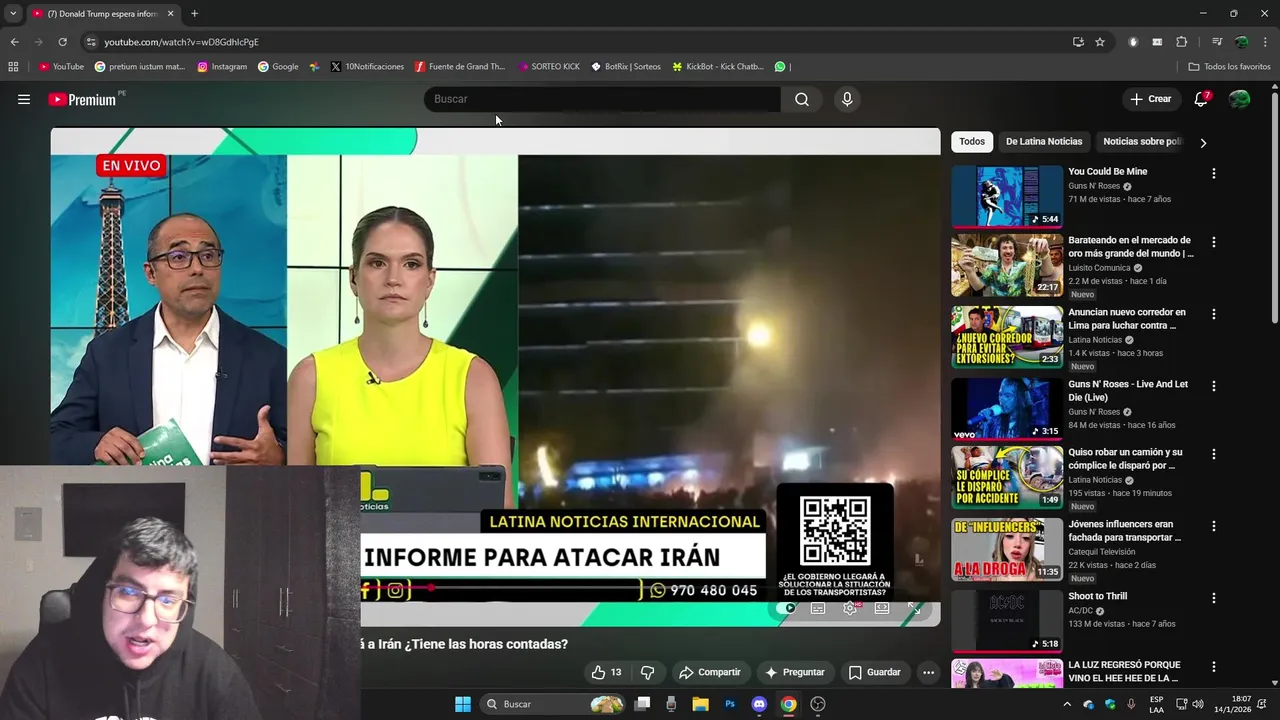
Task: Switch the player to theater mode
Action: pyautogui.click(x=882, y=608)
